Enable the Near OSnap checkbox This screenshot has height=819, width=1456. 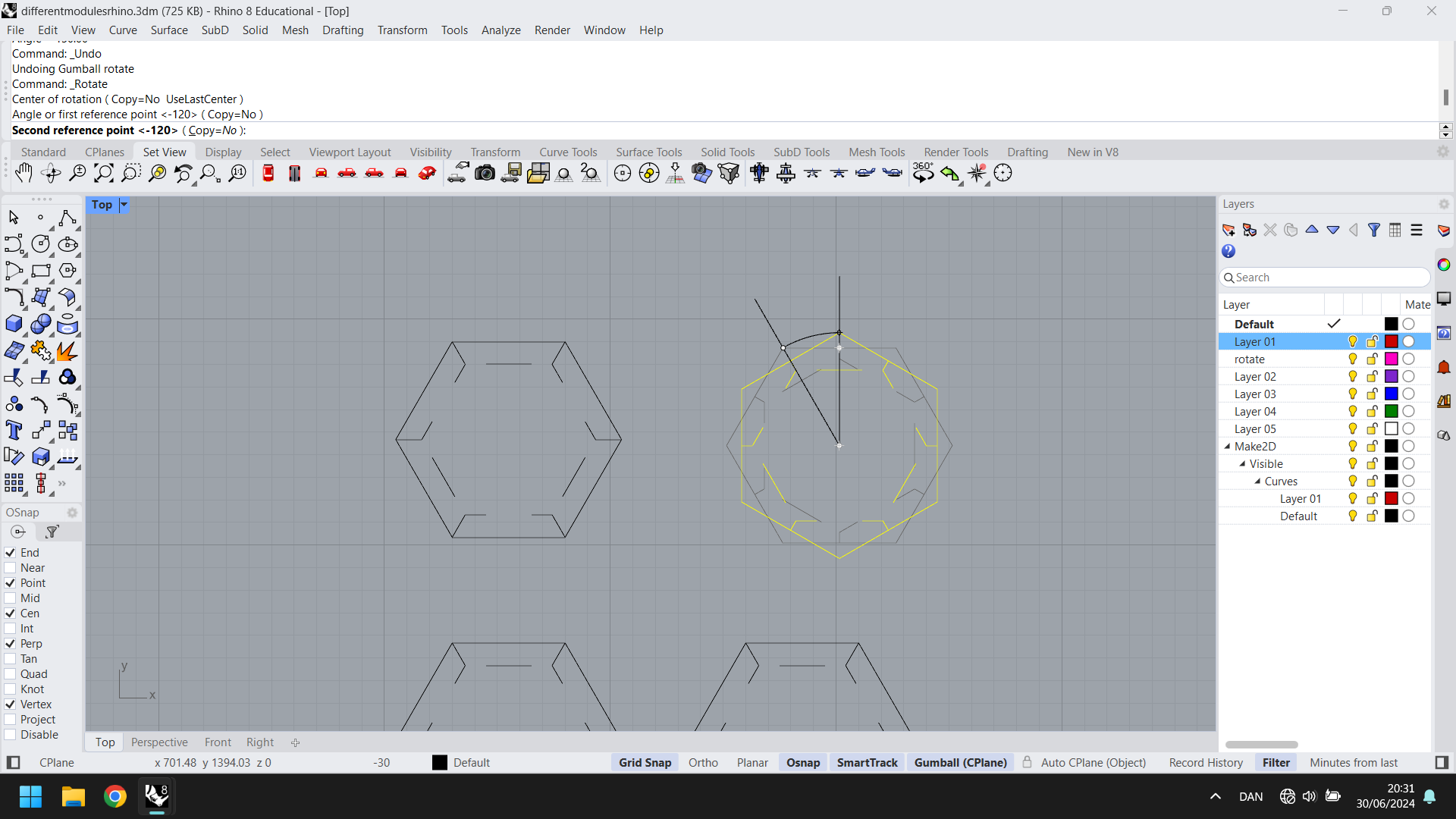click(x=10, y=567)
